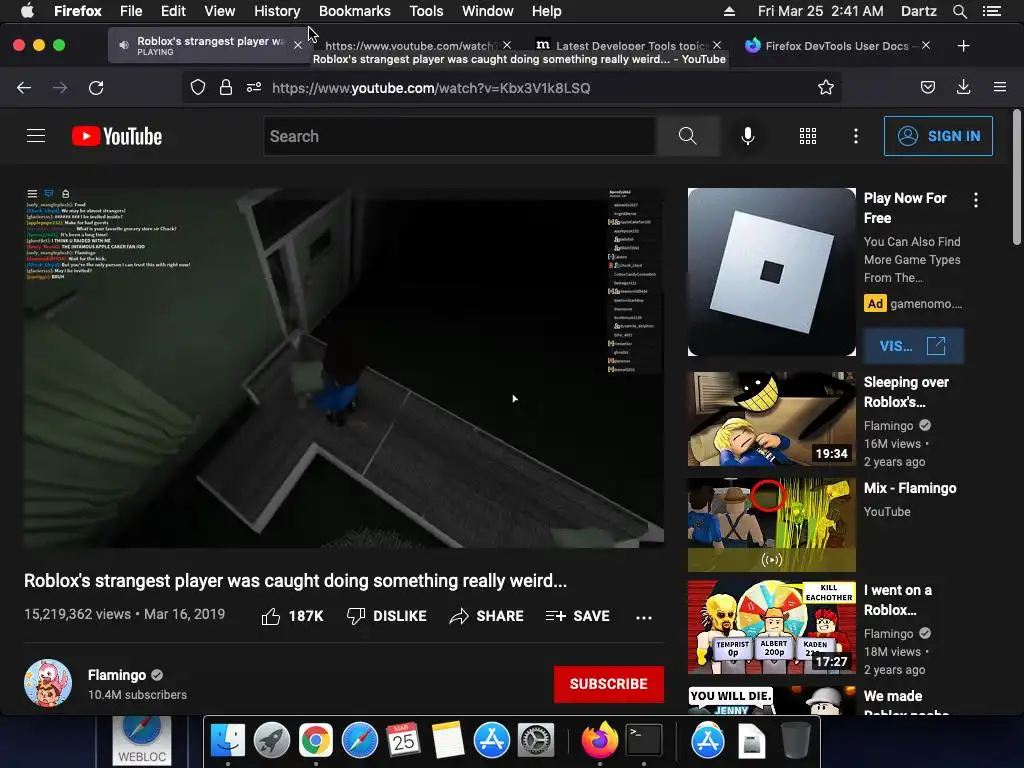Open Finder from the Dock

click(x=227, y=741)
